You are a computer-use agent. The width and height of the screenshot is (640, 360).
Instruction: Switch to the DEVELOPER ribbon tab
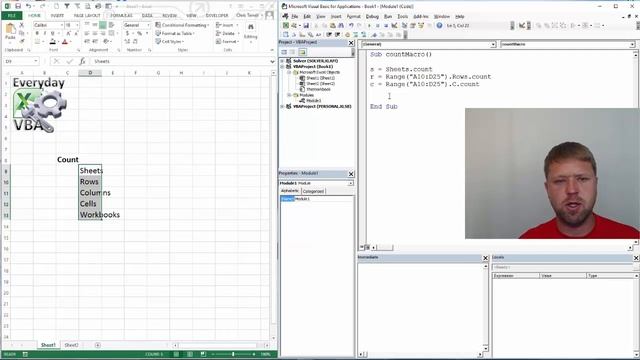pos(217,16)
